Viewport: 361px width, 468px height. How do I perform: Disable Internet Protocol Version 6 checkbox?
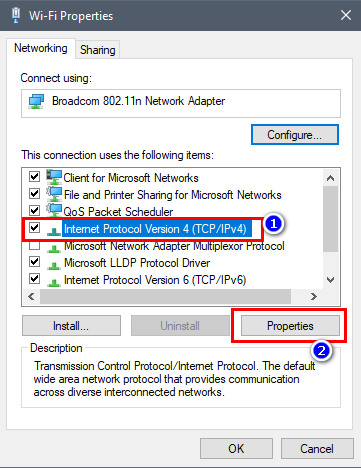click(35, 278)
